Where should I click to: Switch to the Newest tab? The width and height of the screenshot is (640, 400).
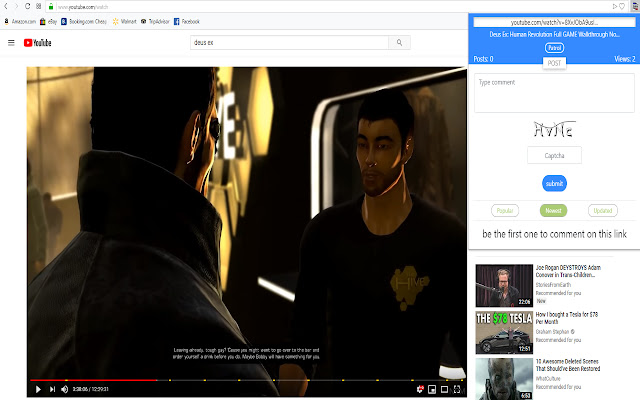553,211
